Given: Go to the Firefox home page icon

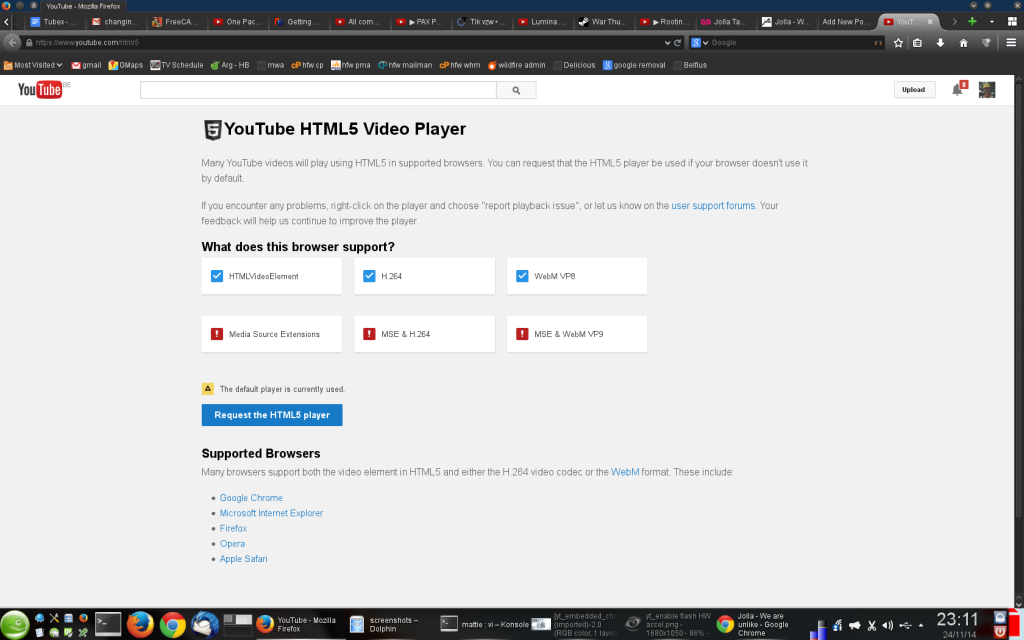Looking at the screenshot, I should pos(963,42).
